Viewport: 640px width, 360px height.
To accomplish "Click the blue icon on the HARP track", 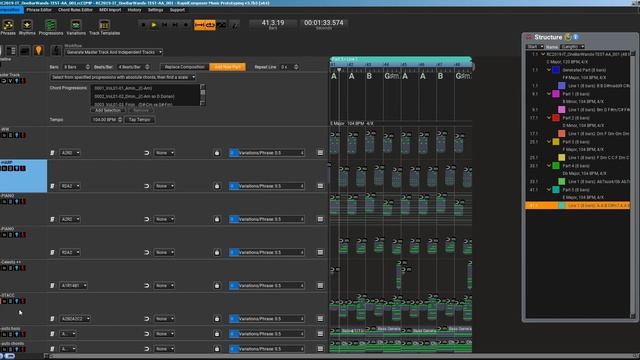I will point(17,168).
